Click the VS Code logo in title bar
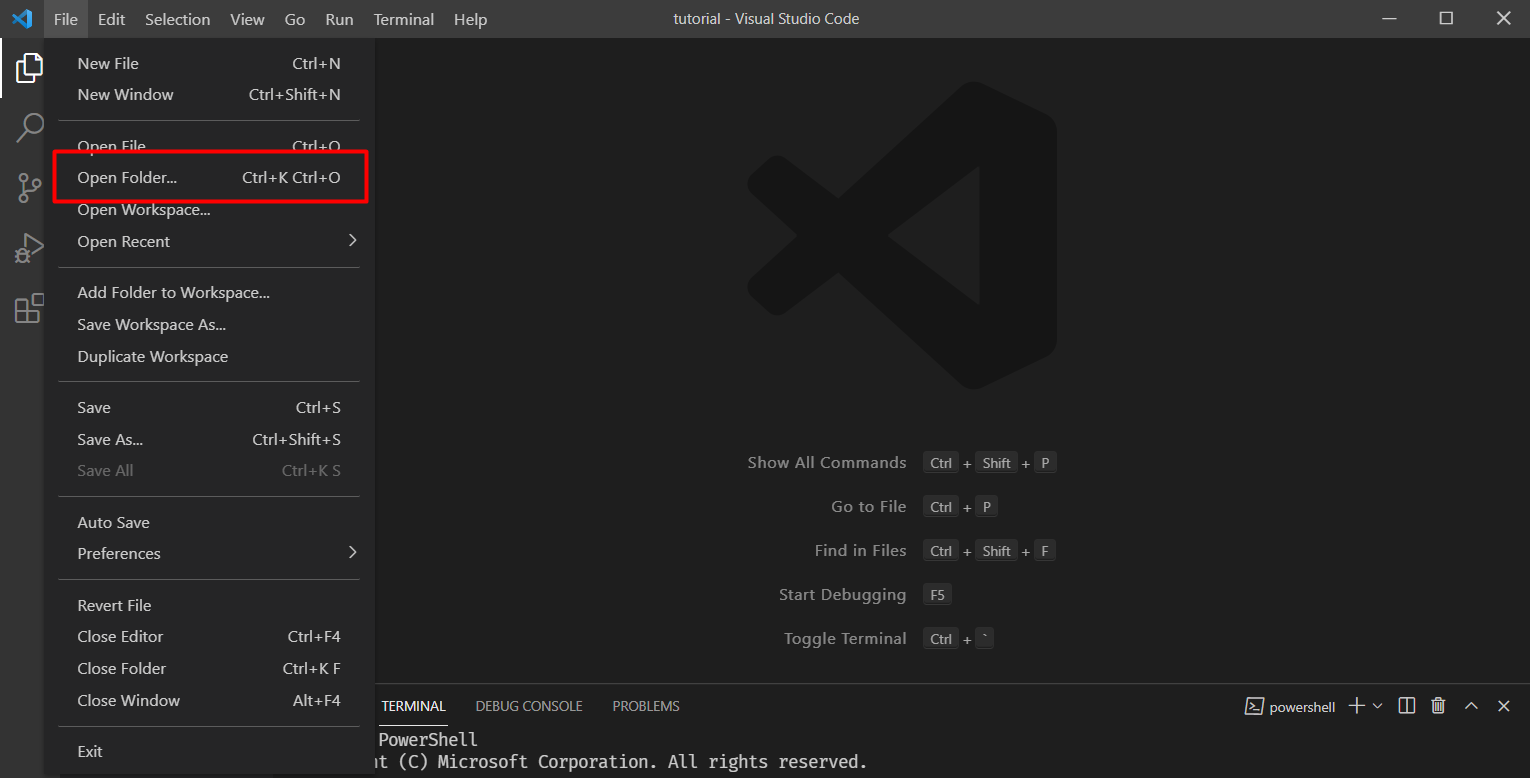The width and height of the screenshot is (1530, 778). pyautogui.click(x=22, y=19)
